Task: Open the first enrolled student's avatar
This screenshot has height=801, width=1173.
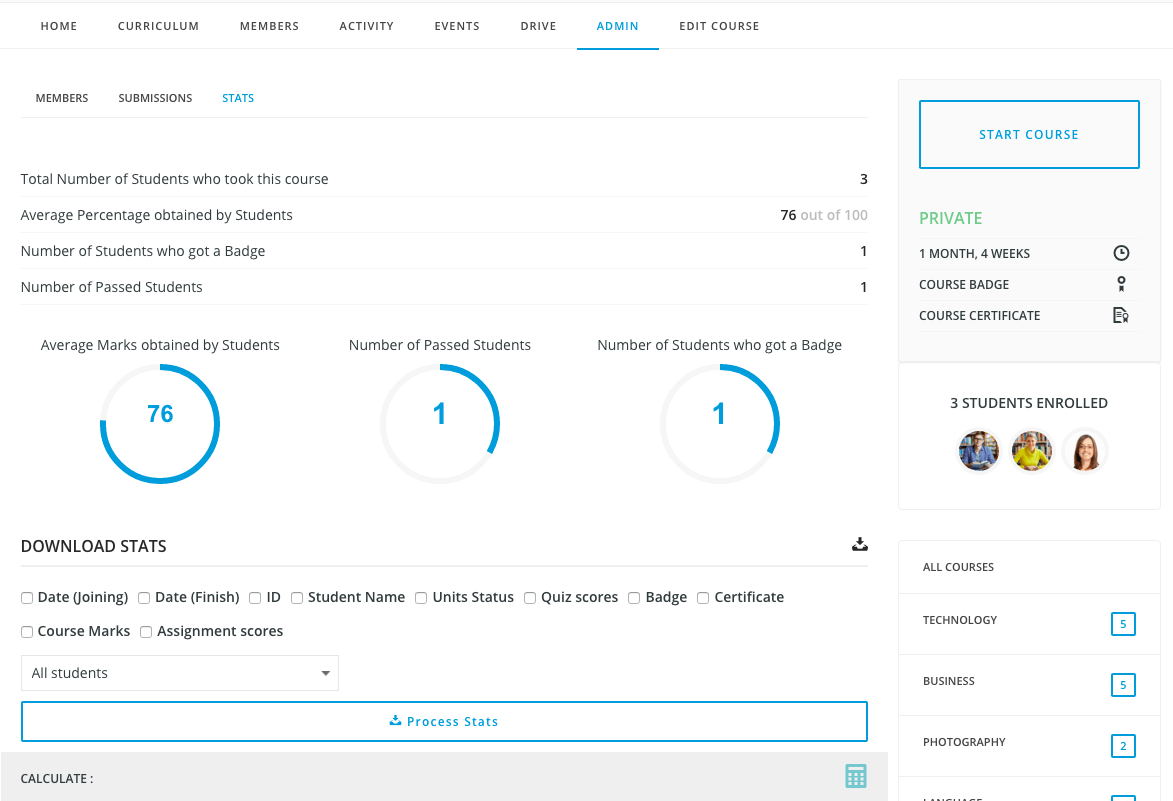Action: pos(978,451)
